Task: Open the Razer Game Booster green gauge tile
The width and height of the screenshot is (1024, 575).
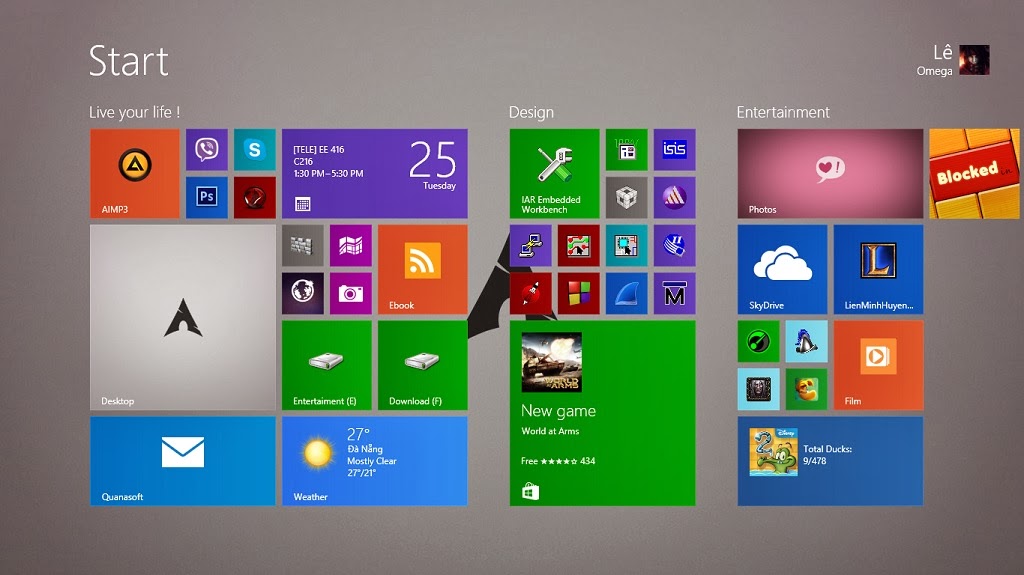Action: 758,341
